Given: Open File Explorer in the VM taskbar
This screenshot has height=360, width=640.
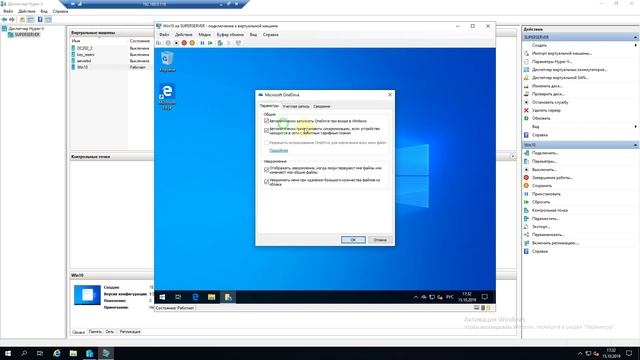Looking at the screenshot, I should coord(211,297).
